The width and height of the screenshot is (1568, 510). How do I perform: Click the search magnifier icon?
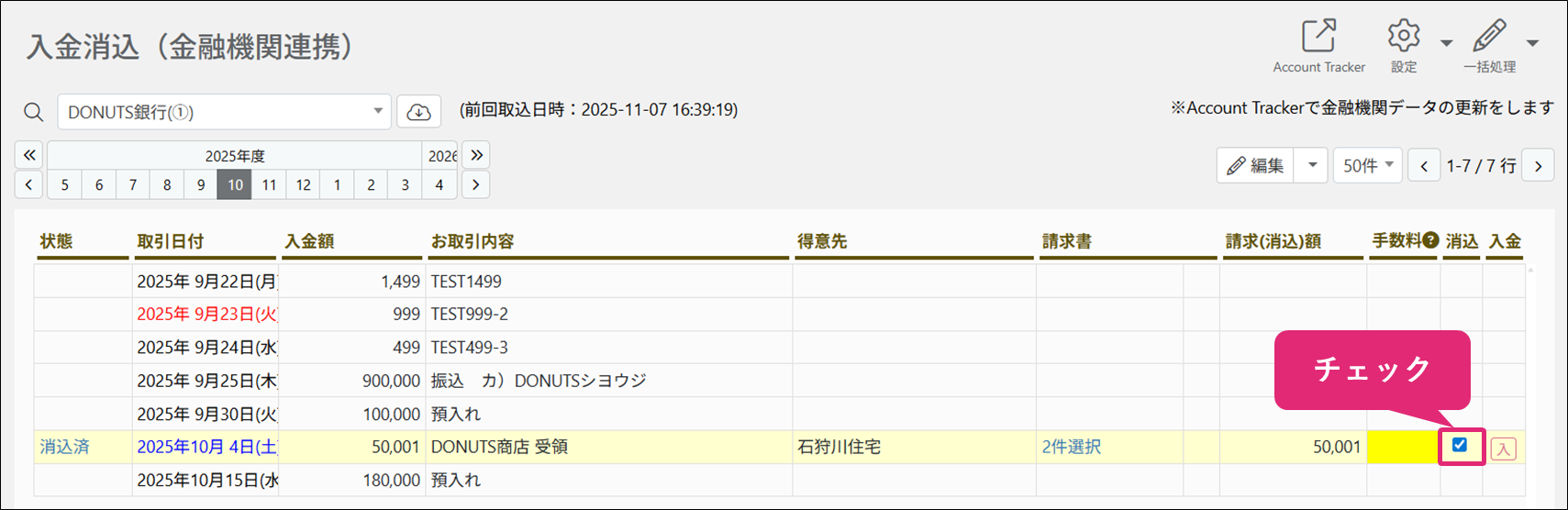click(x=34, y=112)
